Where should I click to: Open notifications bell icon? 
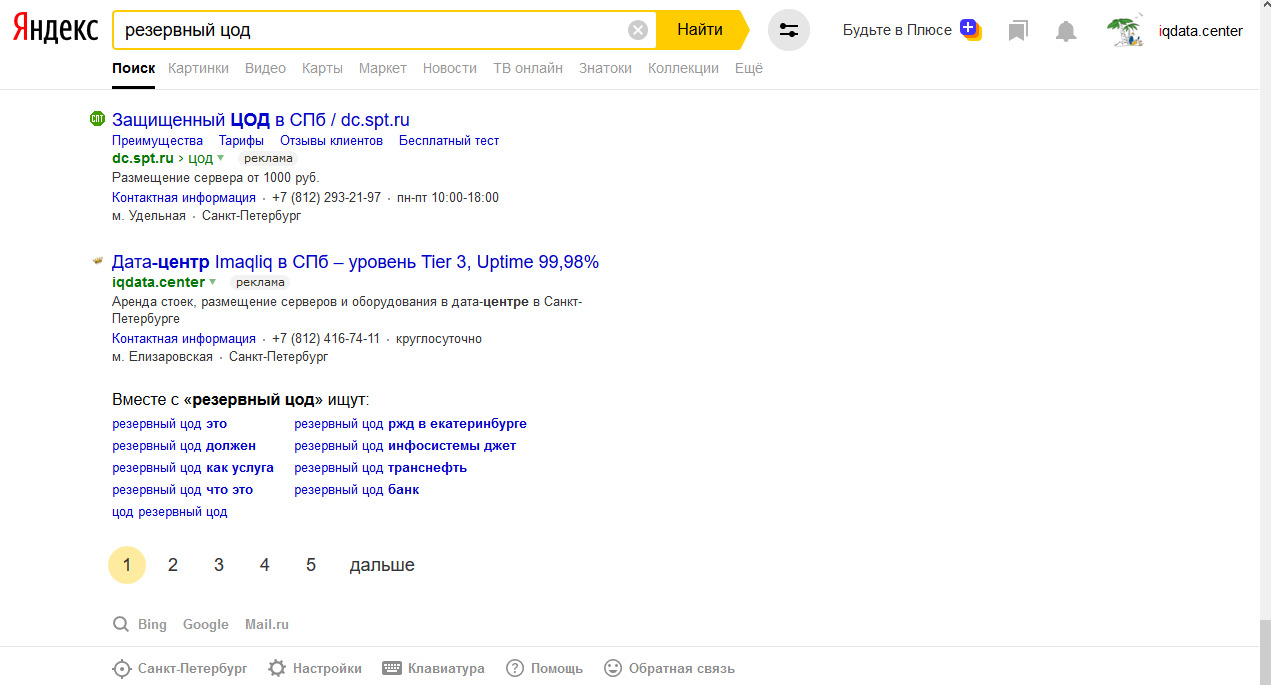pos(1066,31)
